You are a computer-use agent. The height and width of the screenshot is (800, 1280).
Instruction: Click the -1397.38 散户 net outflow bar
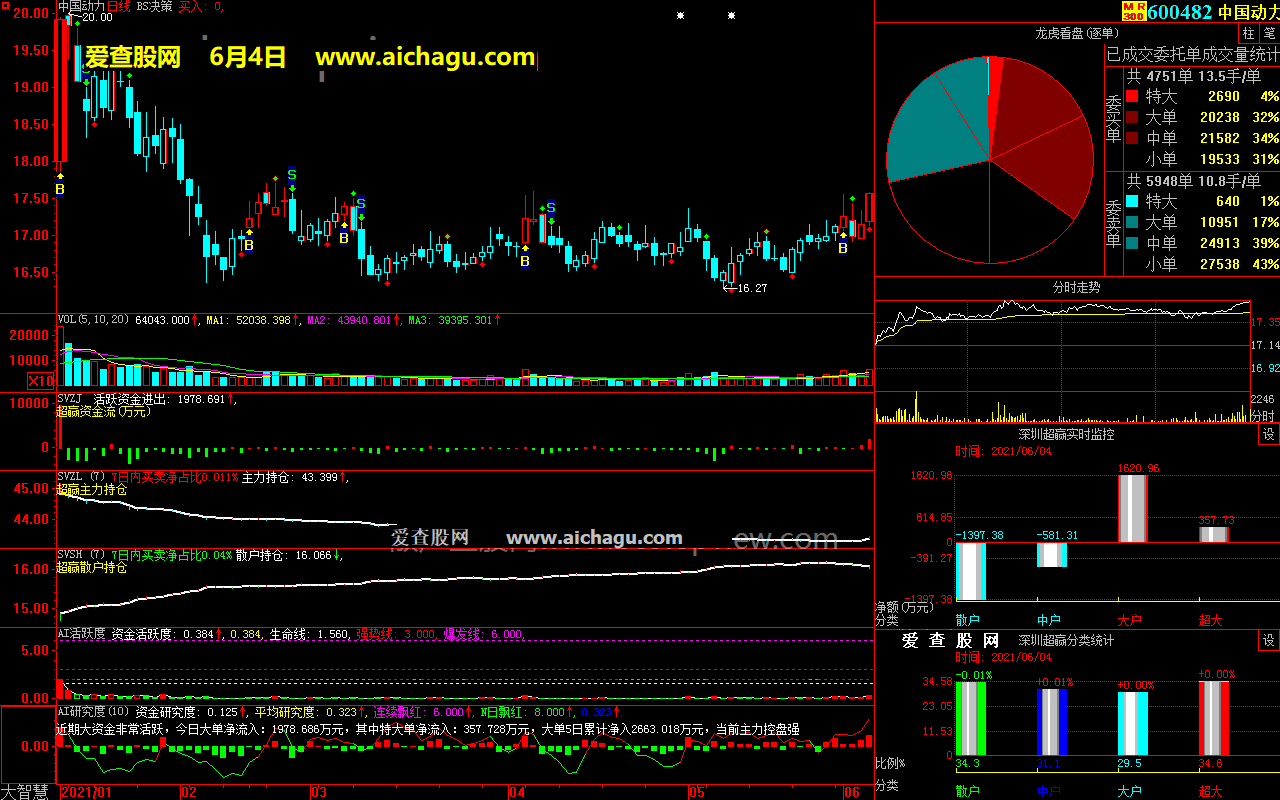[x=970, y=571]
